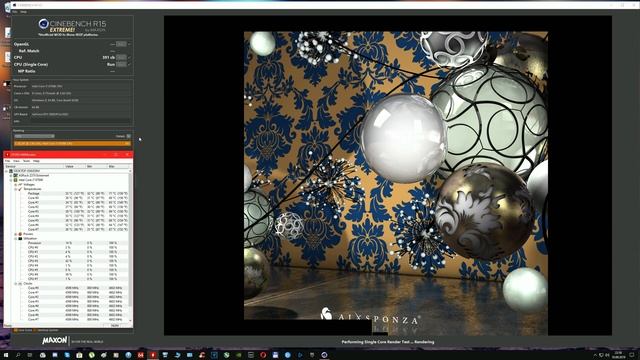This screenshot has width=640, height=360.
Task: Click the HWMonitor title bar icon
Action: [7, 155]
